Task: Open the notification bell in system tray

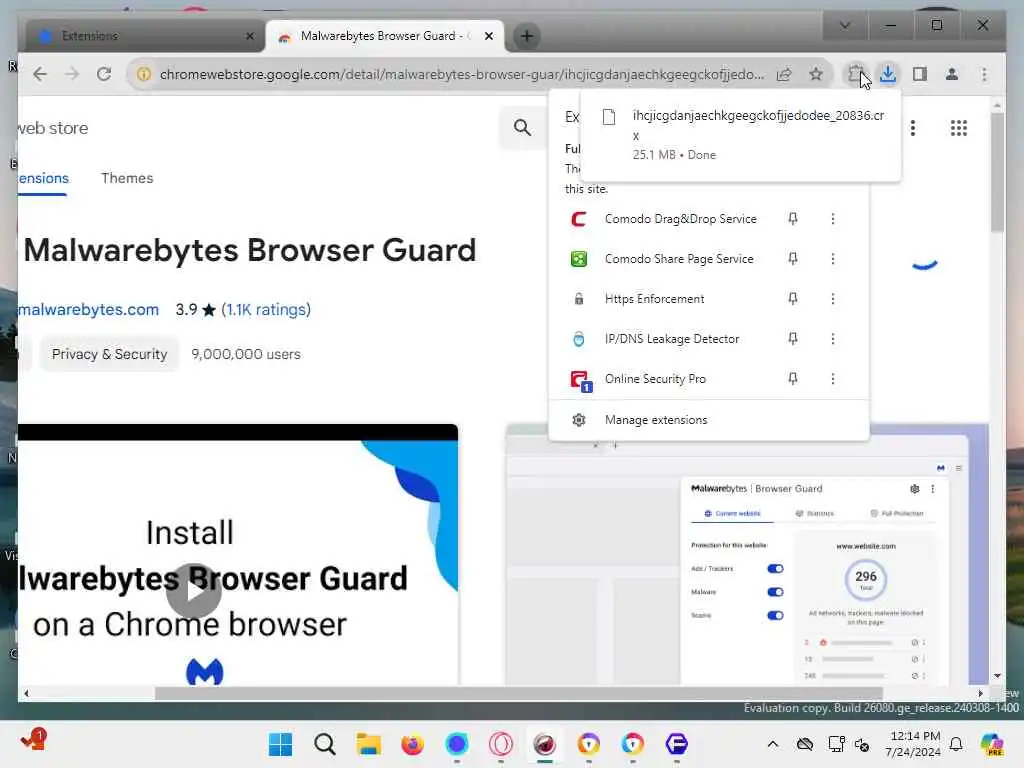Action: point(956,744)
